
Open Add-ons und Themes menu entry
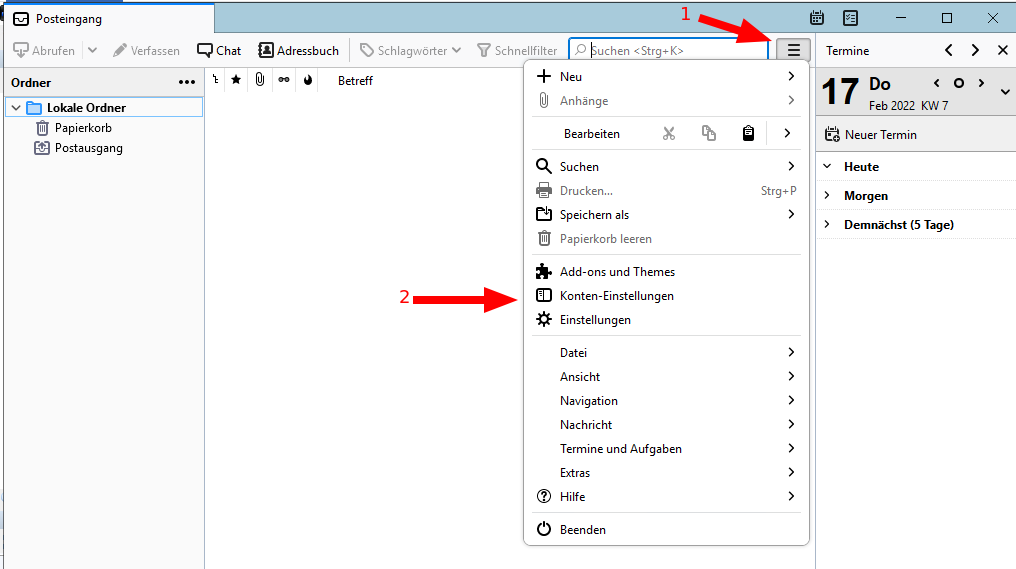(x=617, y=272)
